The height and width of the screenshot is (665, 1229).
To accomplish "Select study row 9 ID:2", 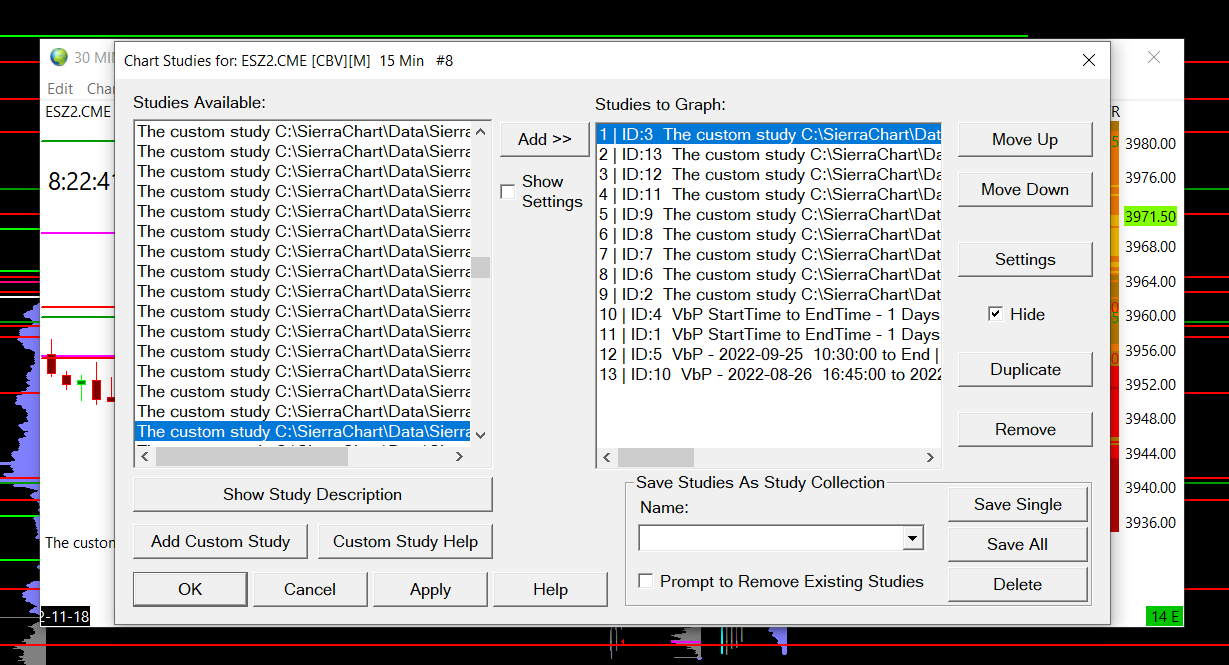I will pyautogui.click(x=769, y=295).
